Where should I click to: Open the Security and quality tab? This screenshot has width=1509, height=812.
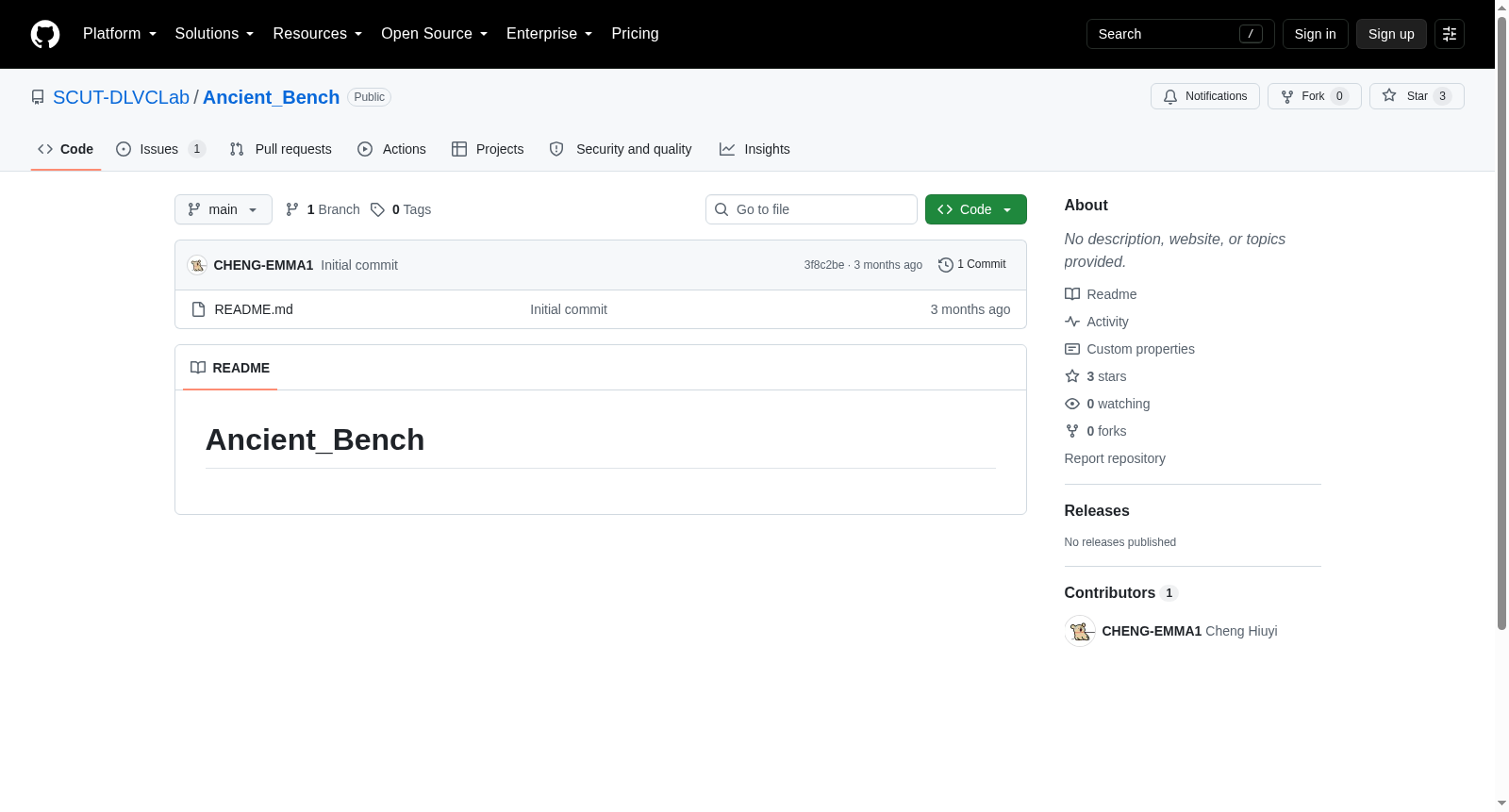pyautogui.click(x=621, y=149)
